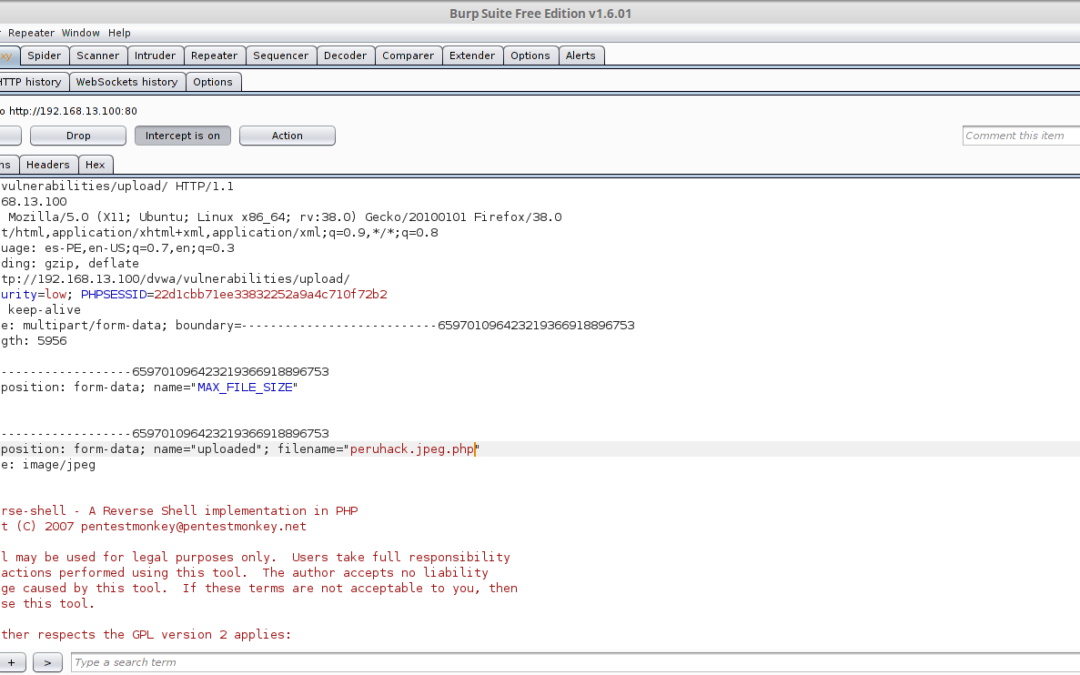The width and height of the screenshot is (1080, 675).
Task: Click the vulnerabilities/upload/ HTTP/1.1 request line
Action: 117,186
